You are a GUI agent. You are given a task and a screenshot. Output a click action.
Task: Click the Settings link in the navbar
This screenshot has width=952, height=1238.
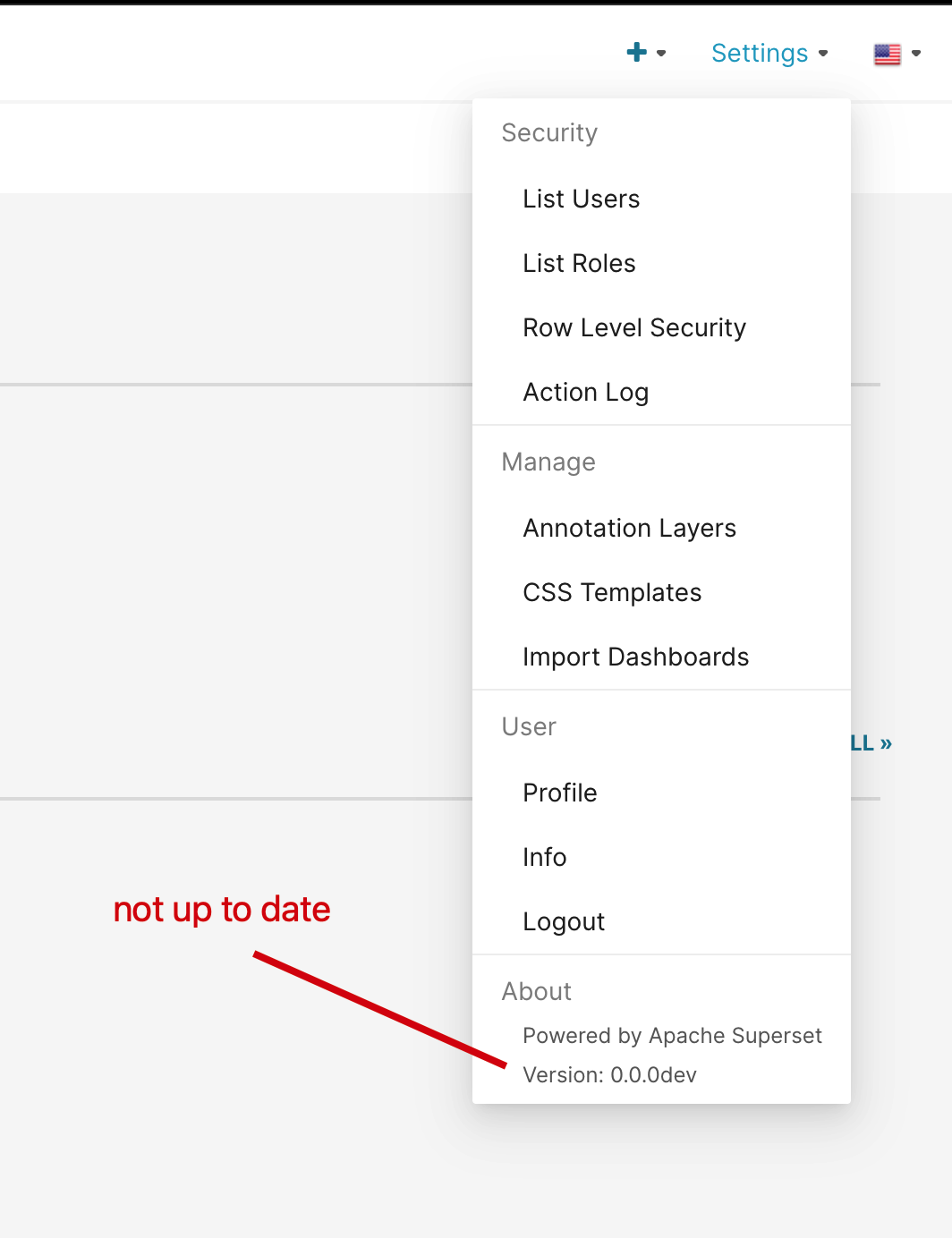pos(758,53)
